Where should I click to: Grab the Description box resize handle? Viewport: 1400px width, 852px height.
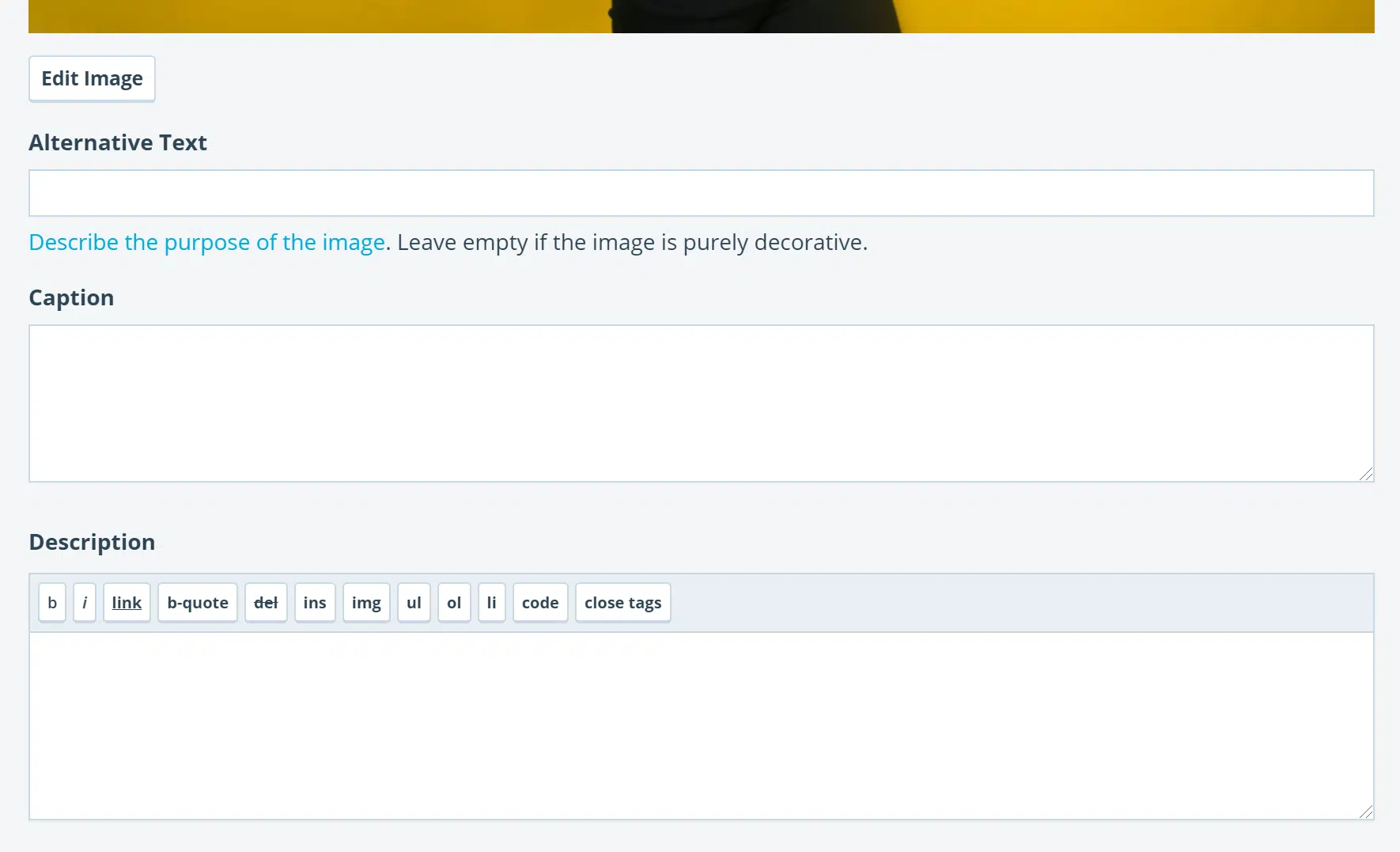pos(1366,812)
